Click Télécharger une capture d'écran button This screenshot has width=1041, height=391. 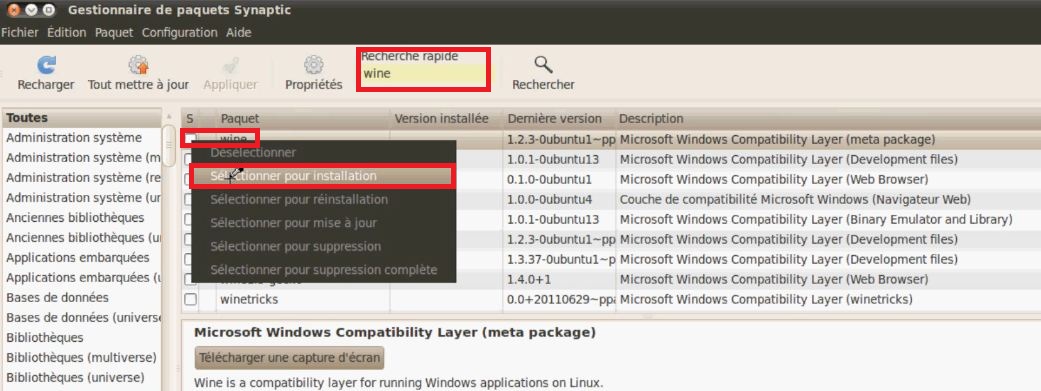pyautogui.click(x=289, y=358)
